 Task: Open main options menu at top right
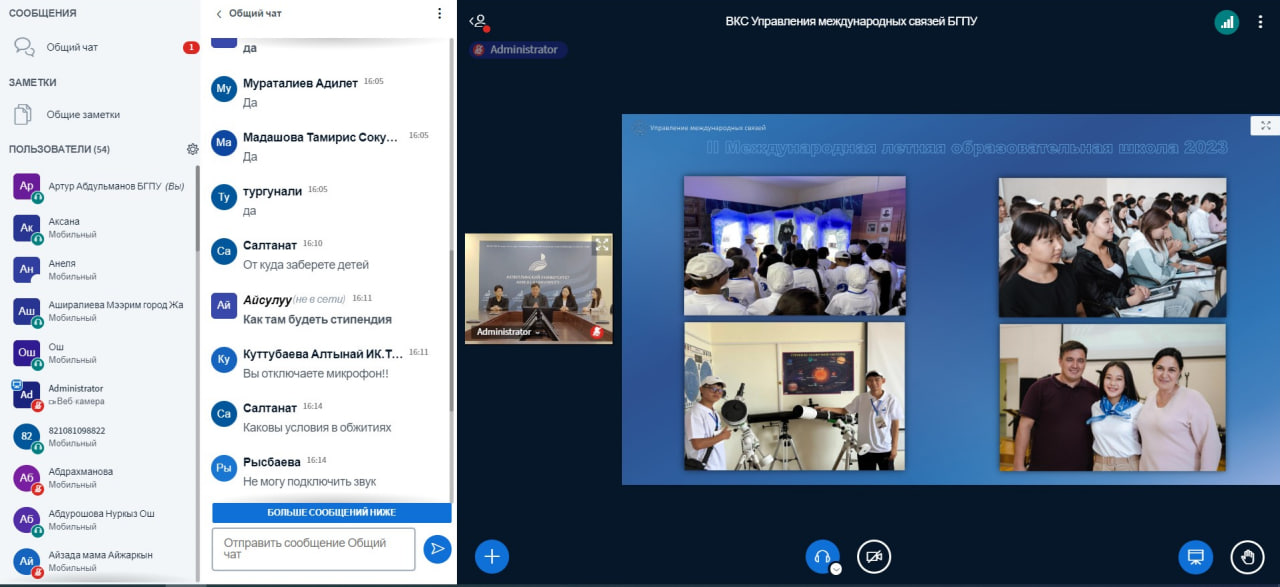[1260, 21]
